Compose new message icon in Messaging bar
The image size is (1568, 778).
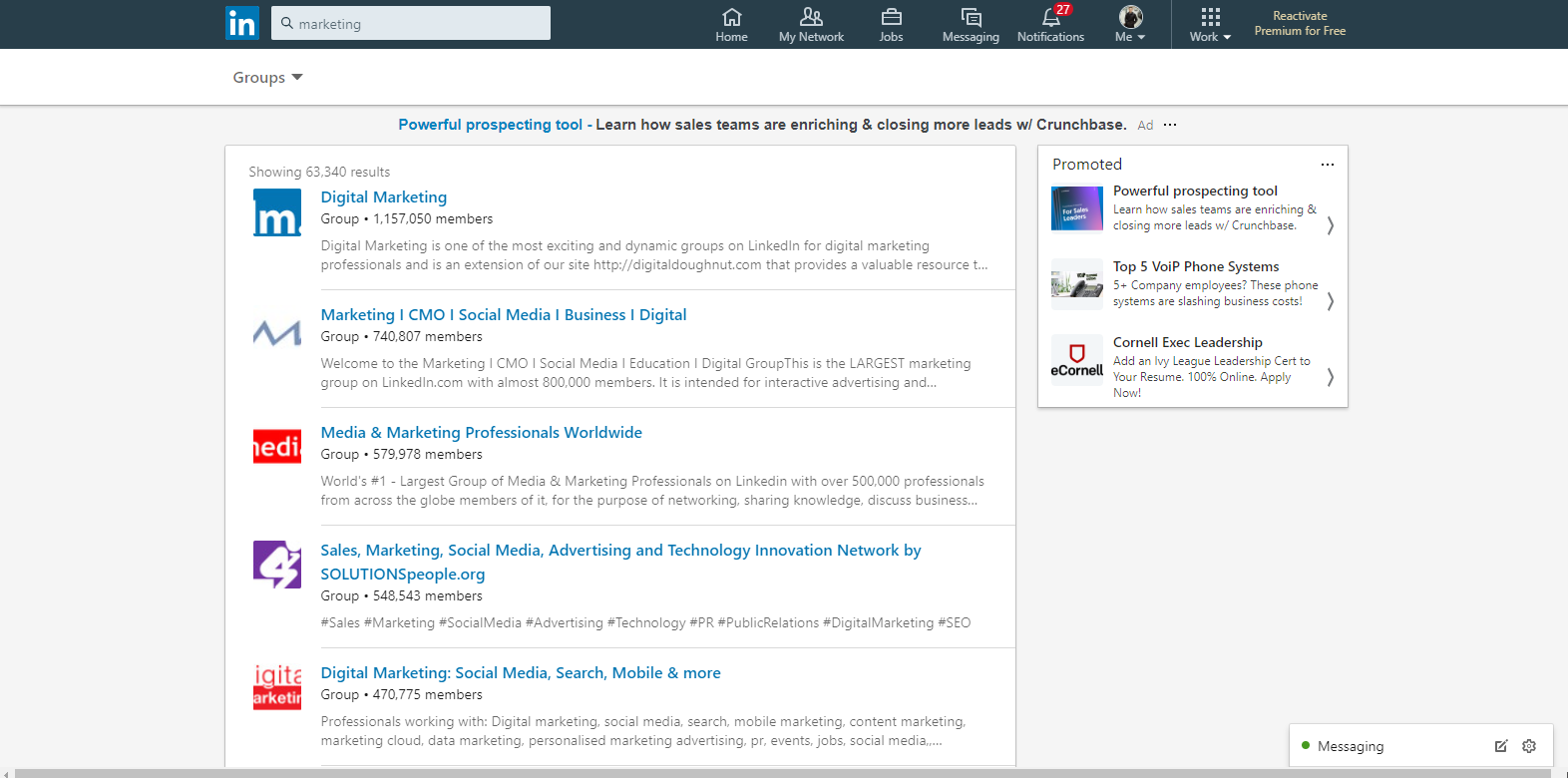click(1500, 746)
